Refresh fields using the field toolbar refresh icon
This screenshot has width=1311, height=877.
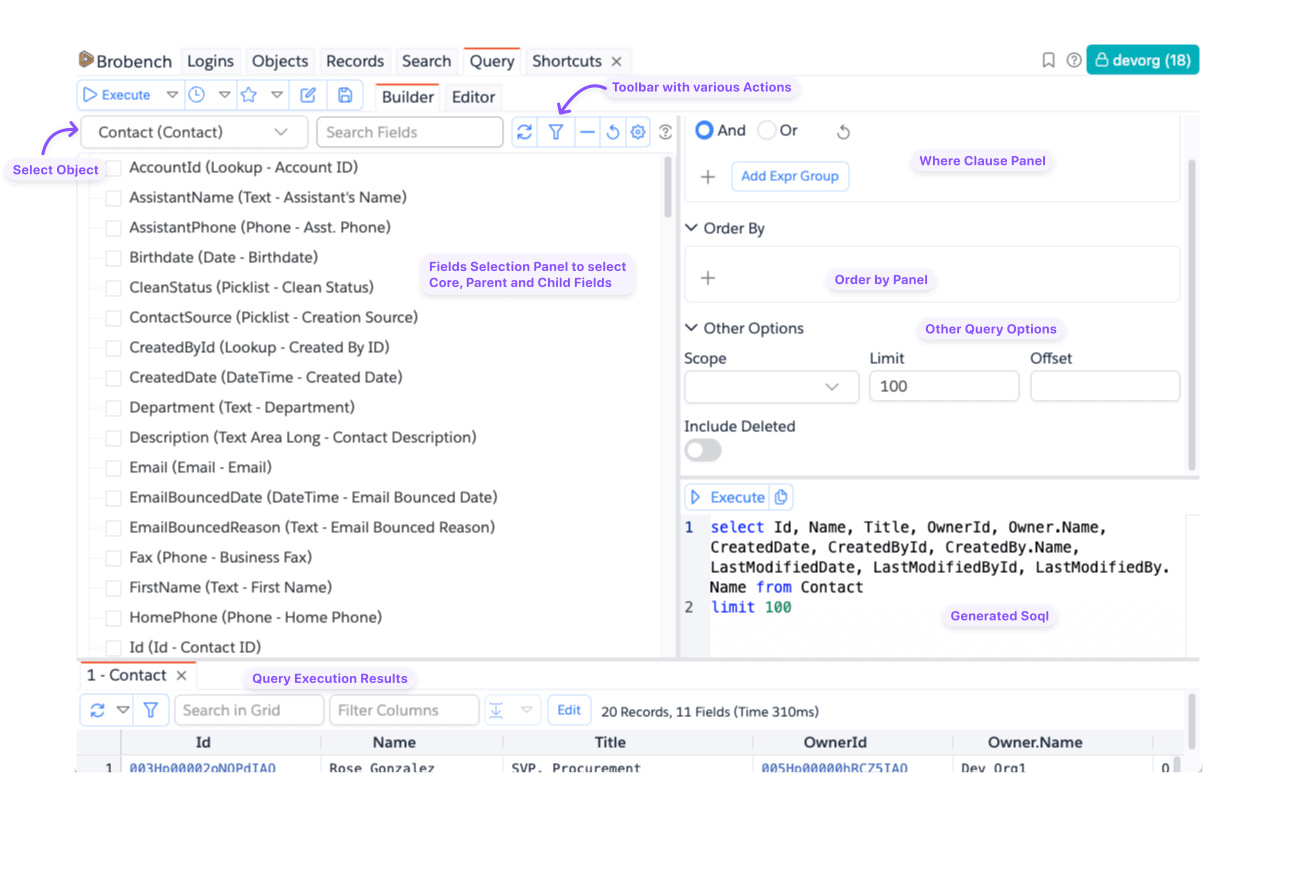click(x=524, y=132)
